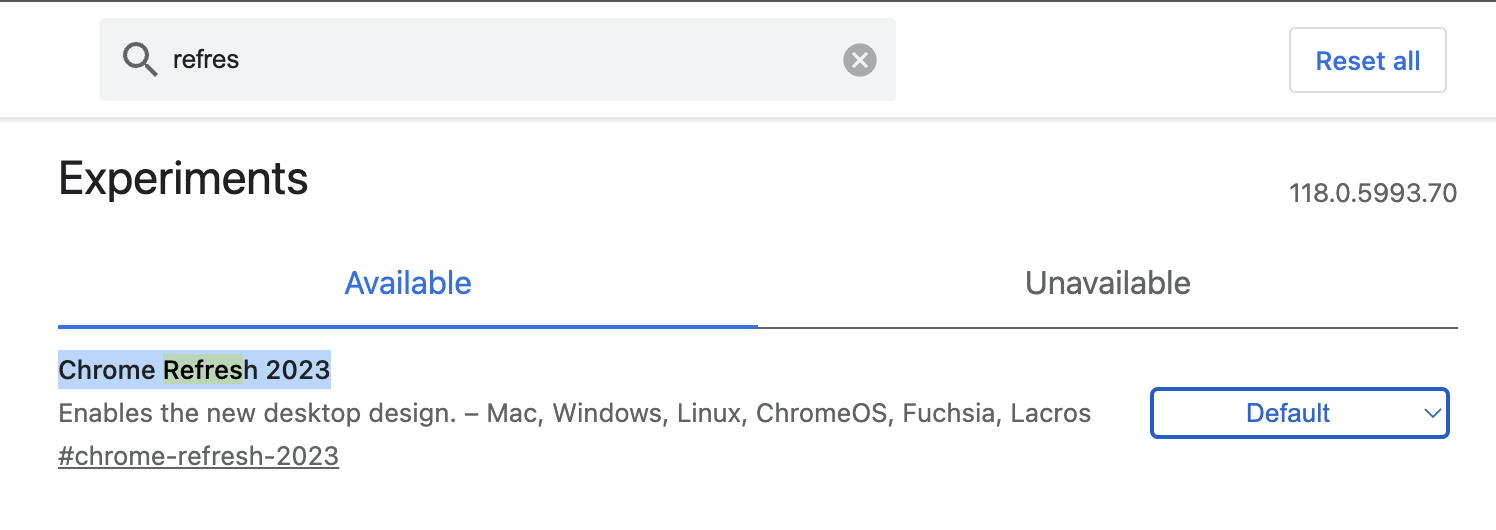This screenshot has width=1496, height=530.
Task: Click the Reset all button
Action: click(x=1368, y=61)
